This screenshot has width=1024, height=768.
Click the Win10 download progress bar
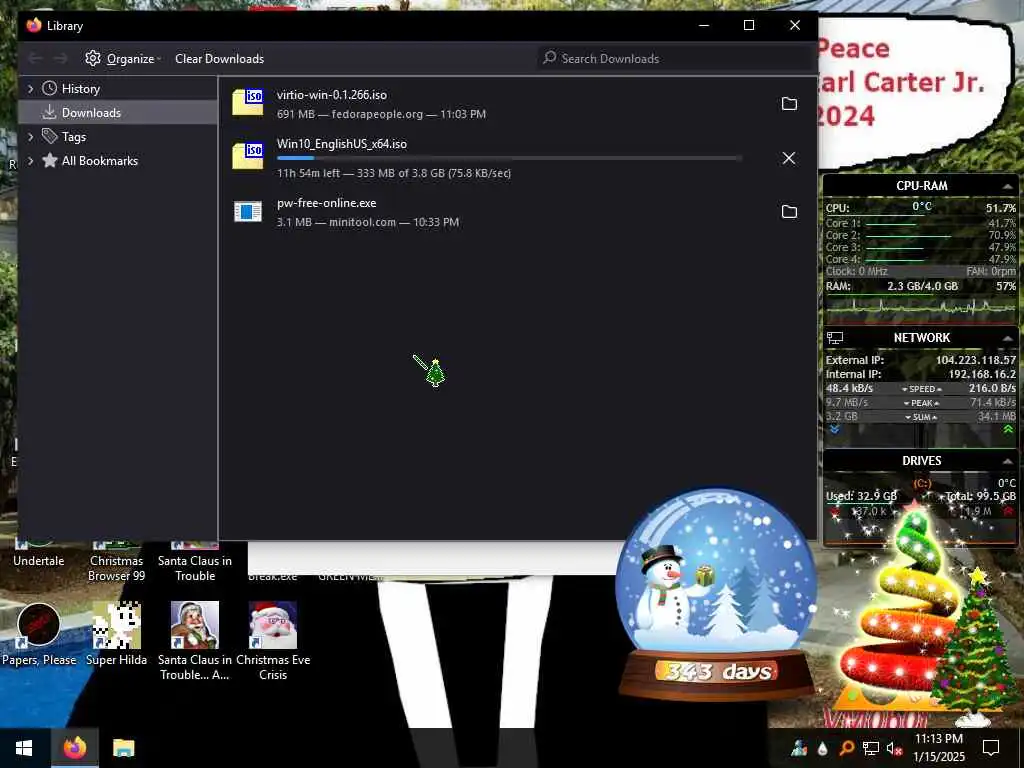click(509, 158)
